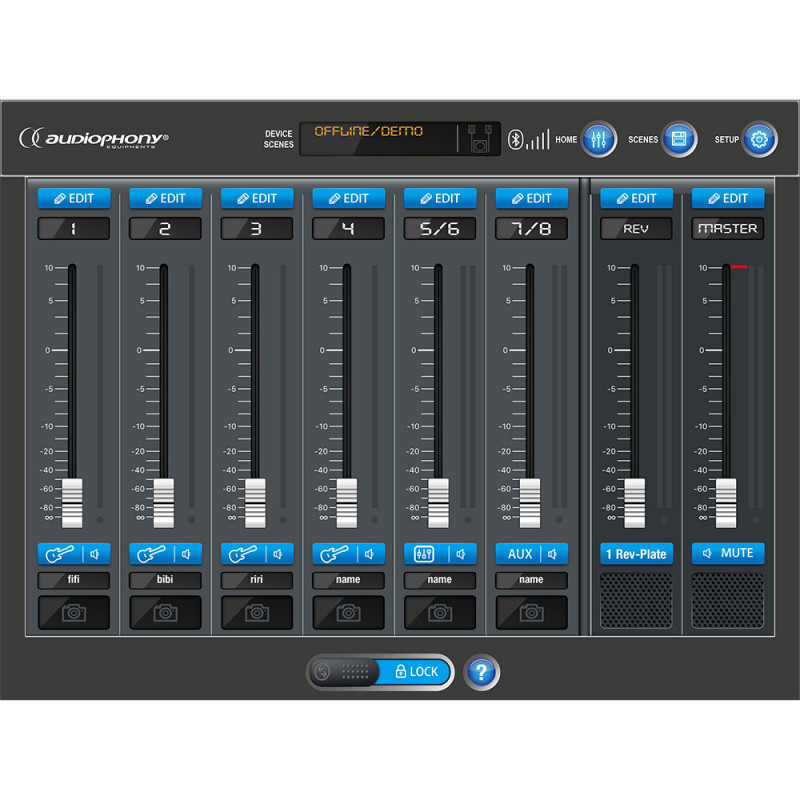
Task: Add a photo to channel 7/8
Action: pos(531,612)
